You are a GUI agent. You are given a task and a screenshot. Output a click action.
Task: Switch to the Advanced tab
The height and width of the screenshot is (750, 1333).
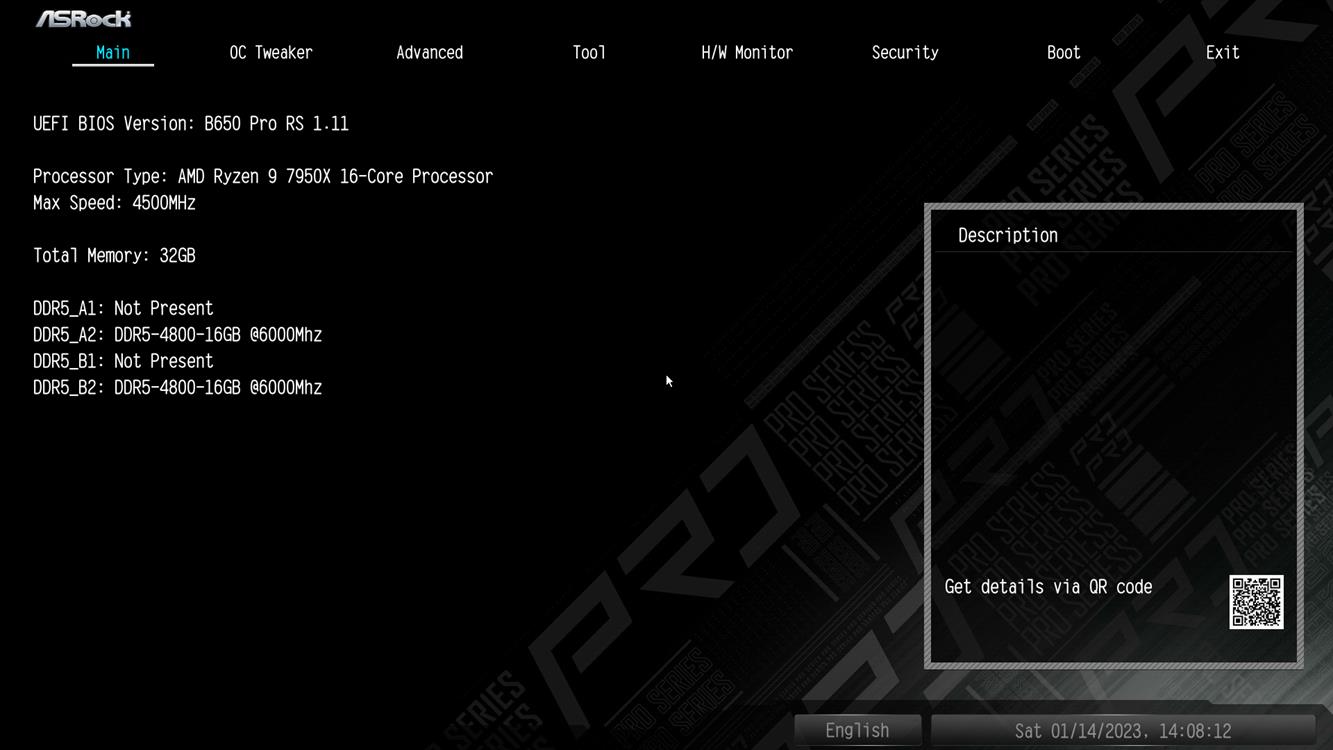[x=429, y=53]
